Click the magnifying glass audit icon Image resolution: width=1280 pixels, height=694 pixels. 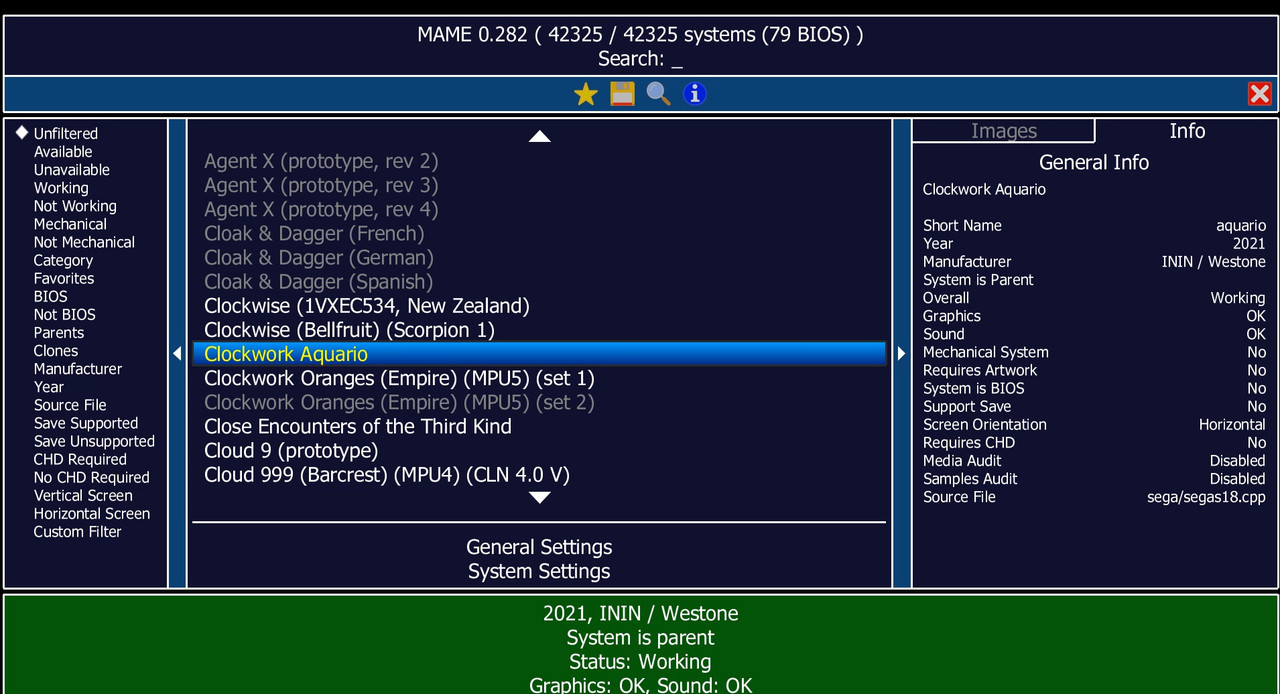point(658,94)
